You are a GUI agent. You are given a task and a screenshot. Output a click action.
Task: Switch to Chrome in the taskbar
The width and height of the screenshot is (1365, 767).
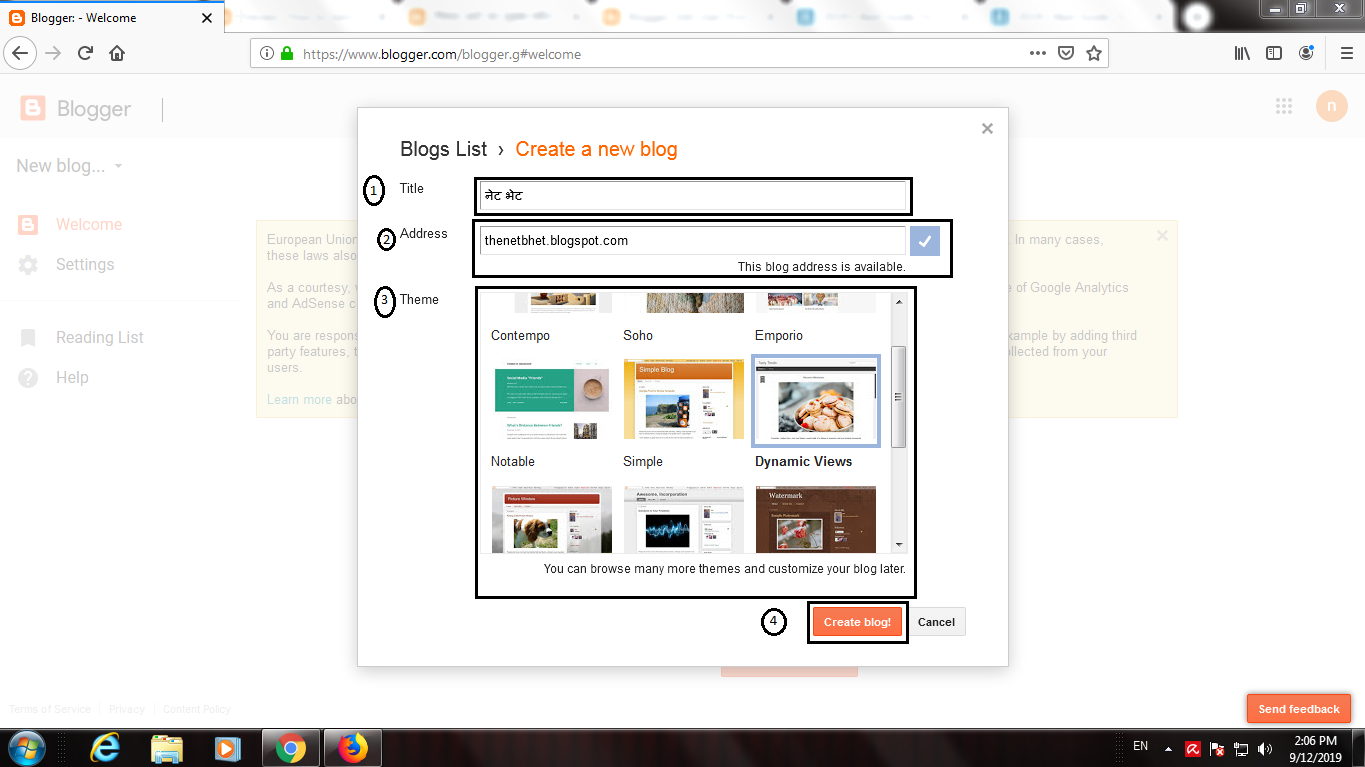point(291,748)
